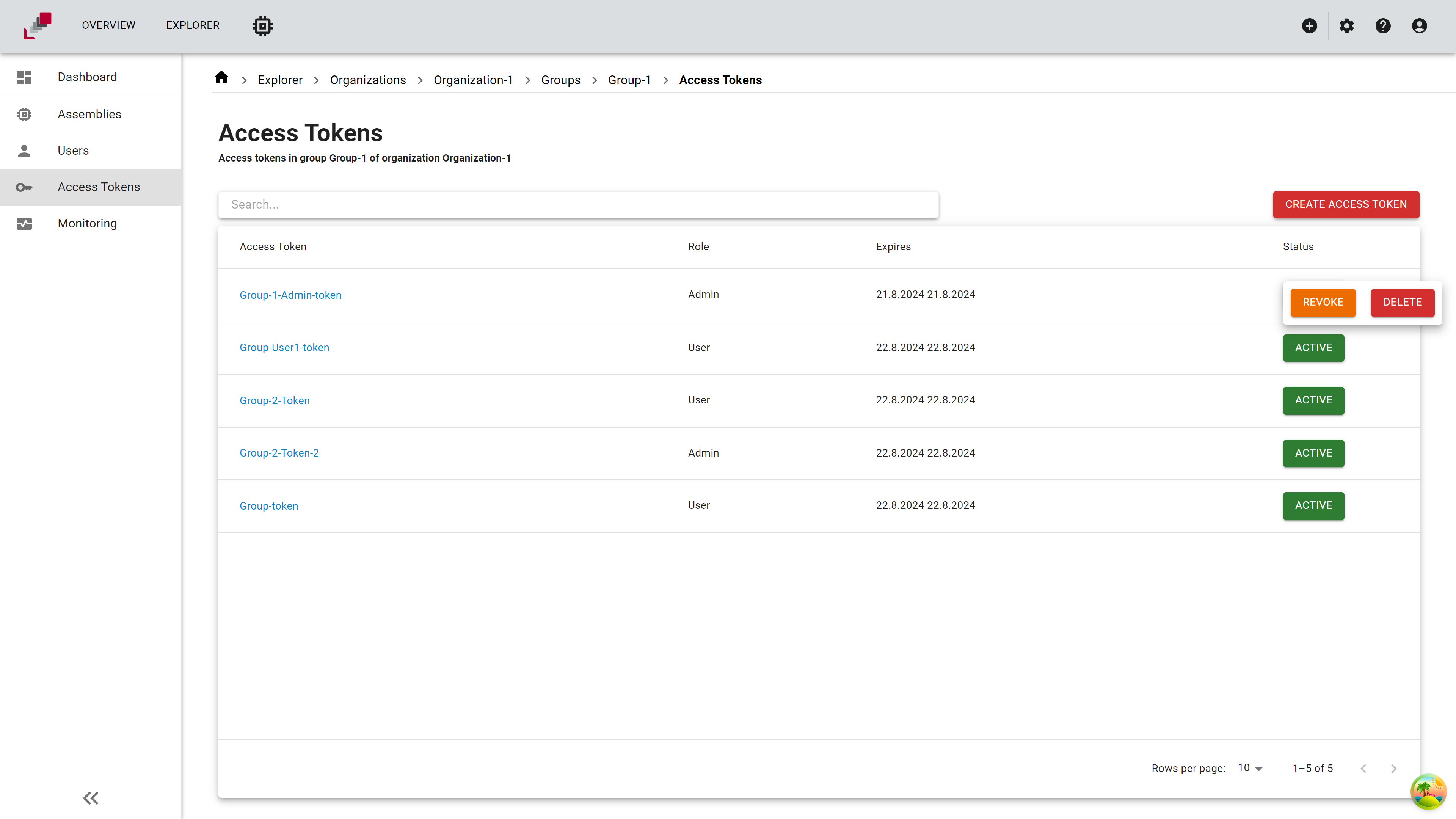This screenshot has height=819, width=1456.
Task: Click Access Tokens breadcrumb current page
Action: (x=720, y=80)
